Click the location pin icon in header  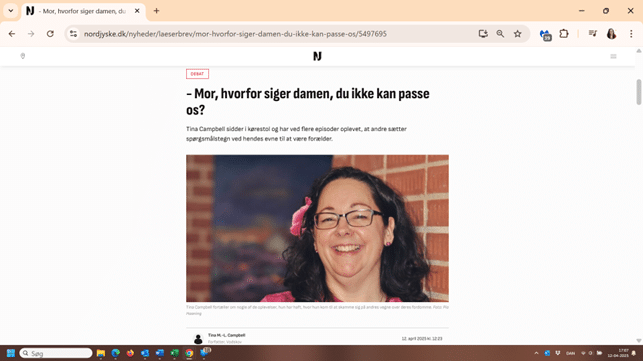[23, 56]
